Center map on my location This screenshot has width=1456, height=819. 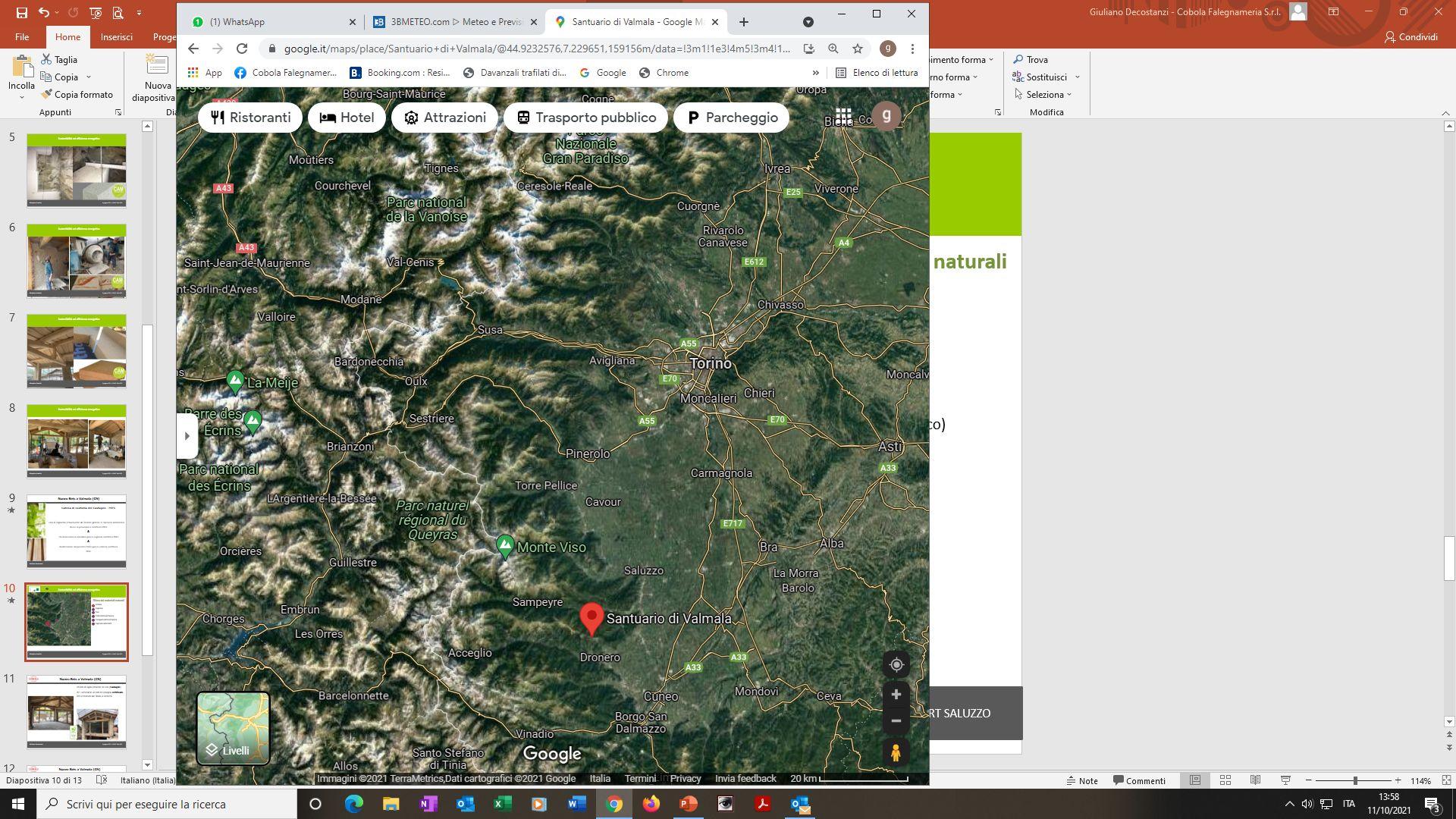[x=896, y=665]
